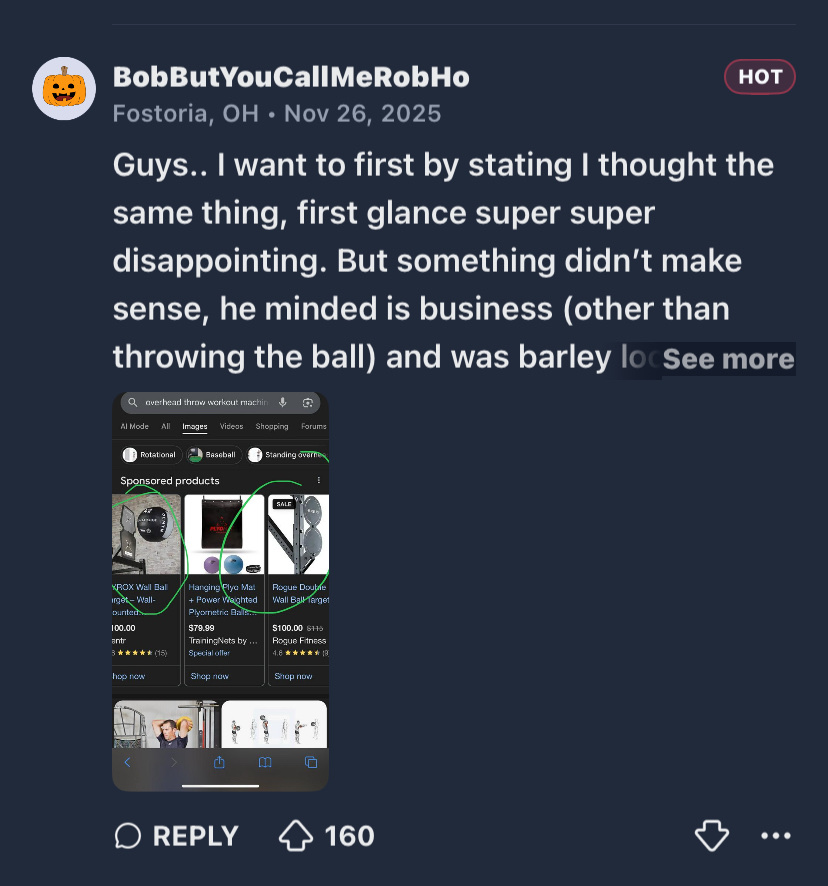Viewport: 828px width, 886px height.
Task: Open the three-dot more options menu
Action: tap(776, 836)
